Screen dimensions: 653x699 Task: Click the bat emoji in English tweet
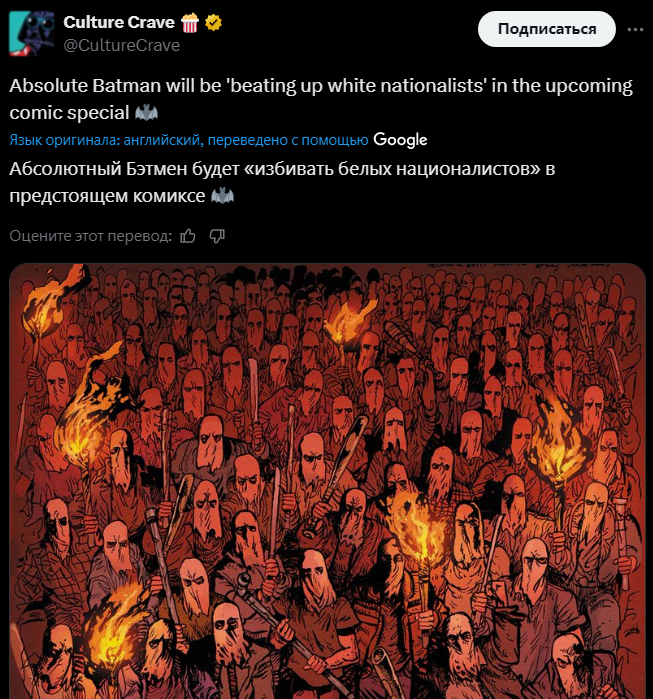[147, 113]
